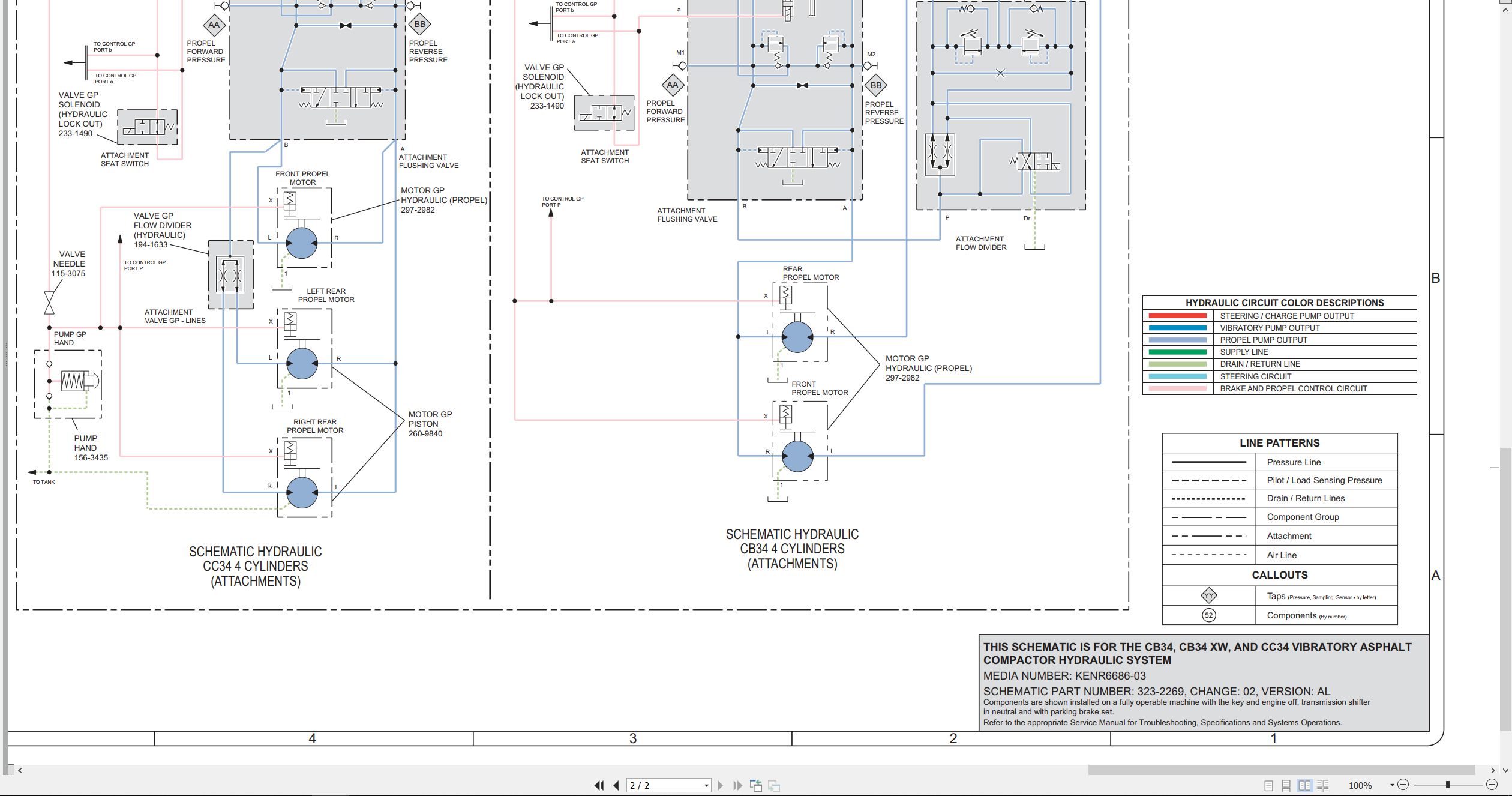Screen dimensions: 1512x796
Task: Click the Components (By number) callout symbol 52
Action: coord(1208,615)
